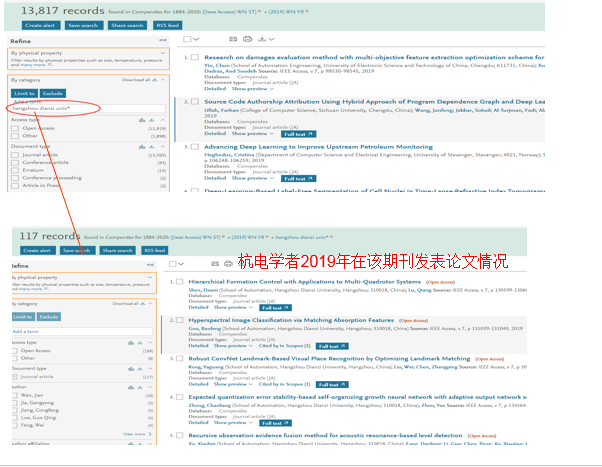Click print icon in 117 records toolbar
The width and height of the screenshot is (602, 467).
[x=228, y=264]
